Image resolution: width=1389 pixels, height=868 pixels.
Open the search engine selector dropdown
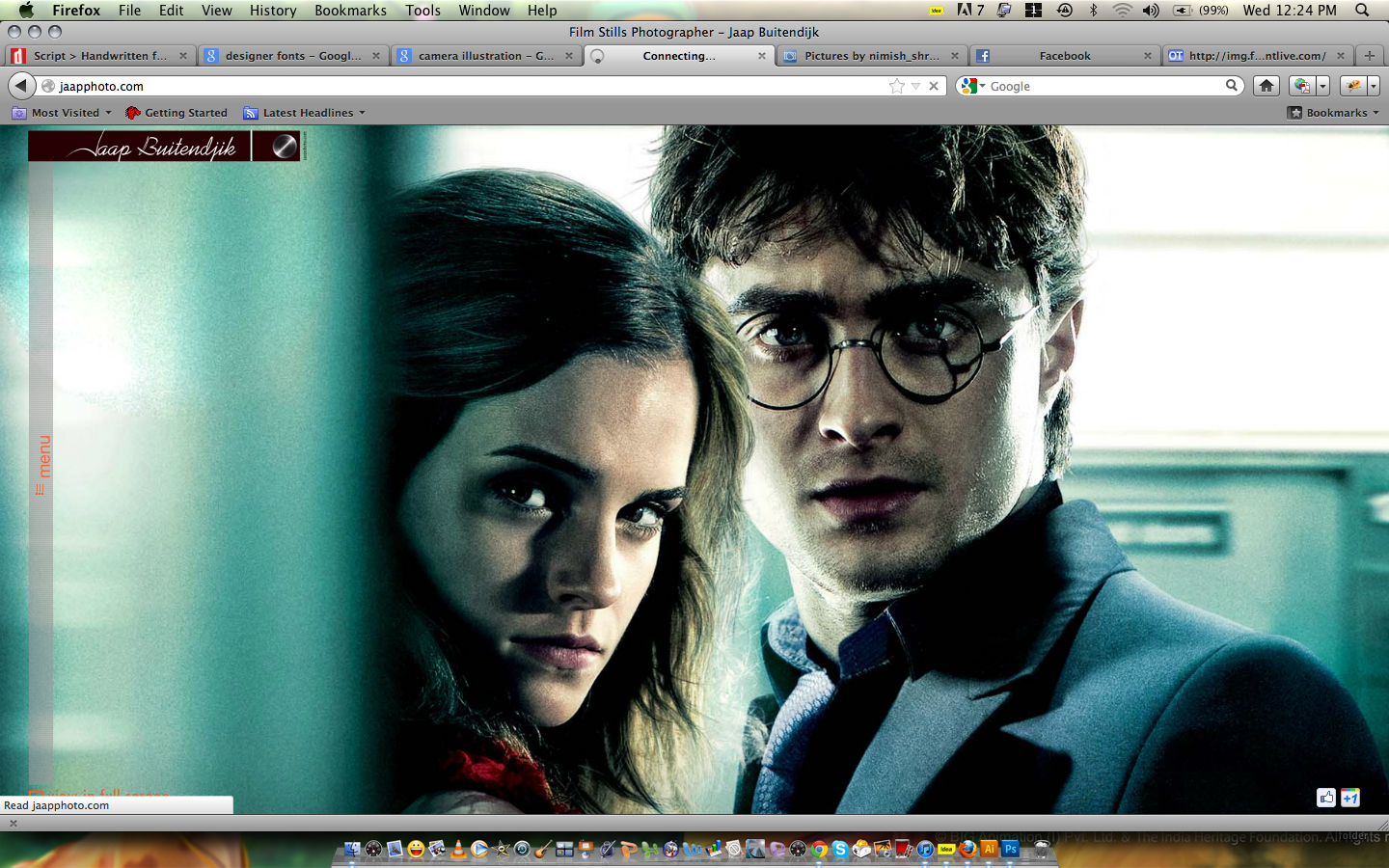point(973,86)
